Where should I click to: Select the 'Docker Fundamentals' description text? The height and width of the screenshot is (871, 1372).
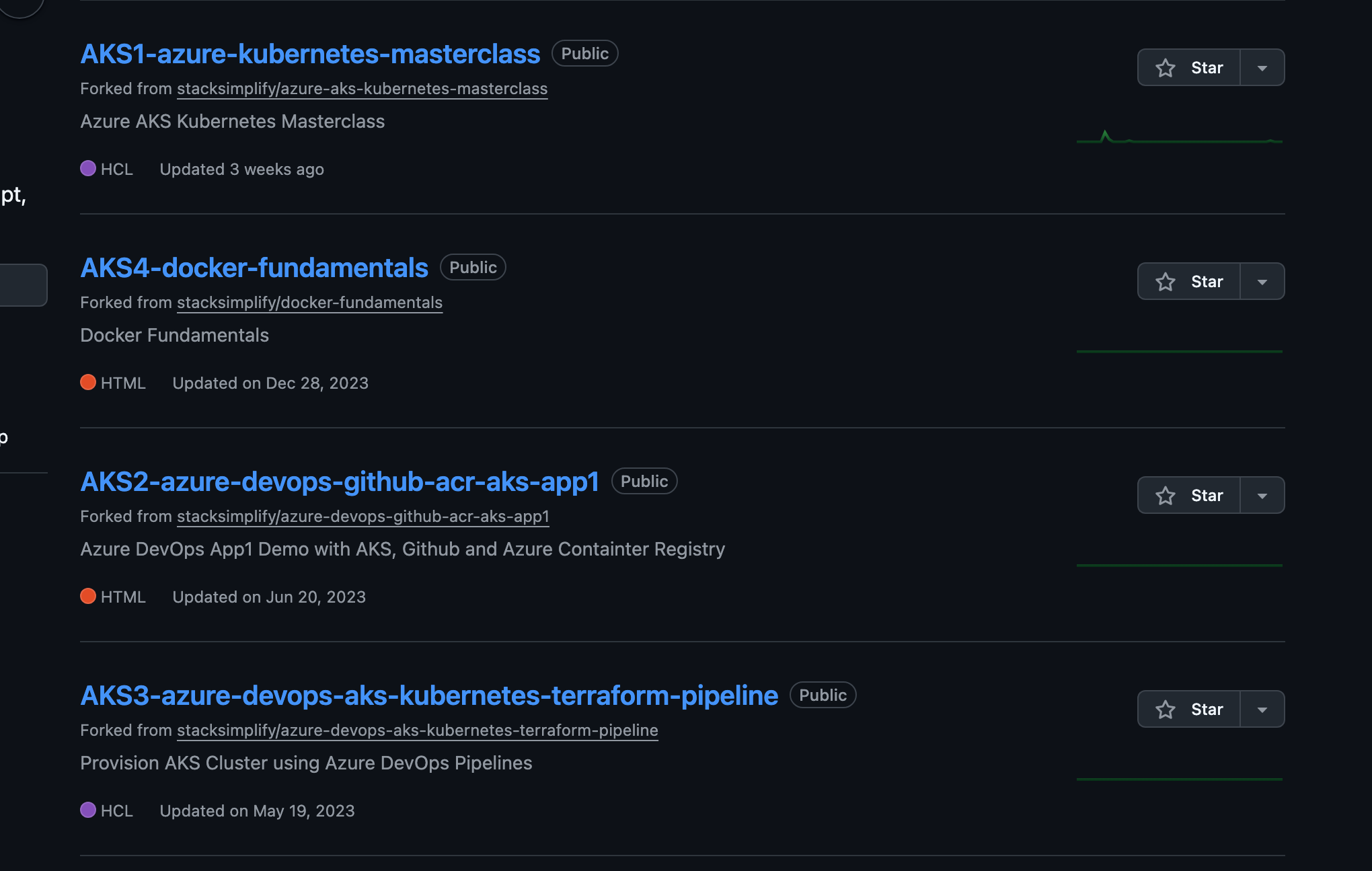click(175, 336)
